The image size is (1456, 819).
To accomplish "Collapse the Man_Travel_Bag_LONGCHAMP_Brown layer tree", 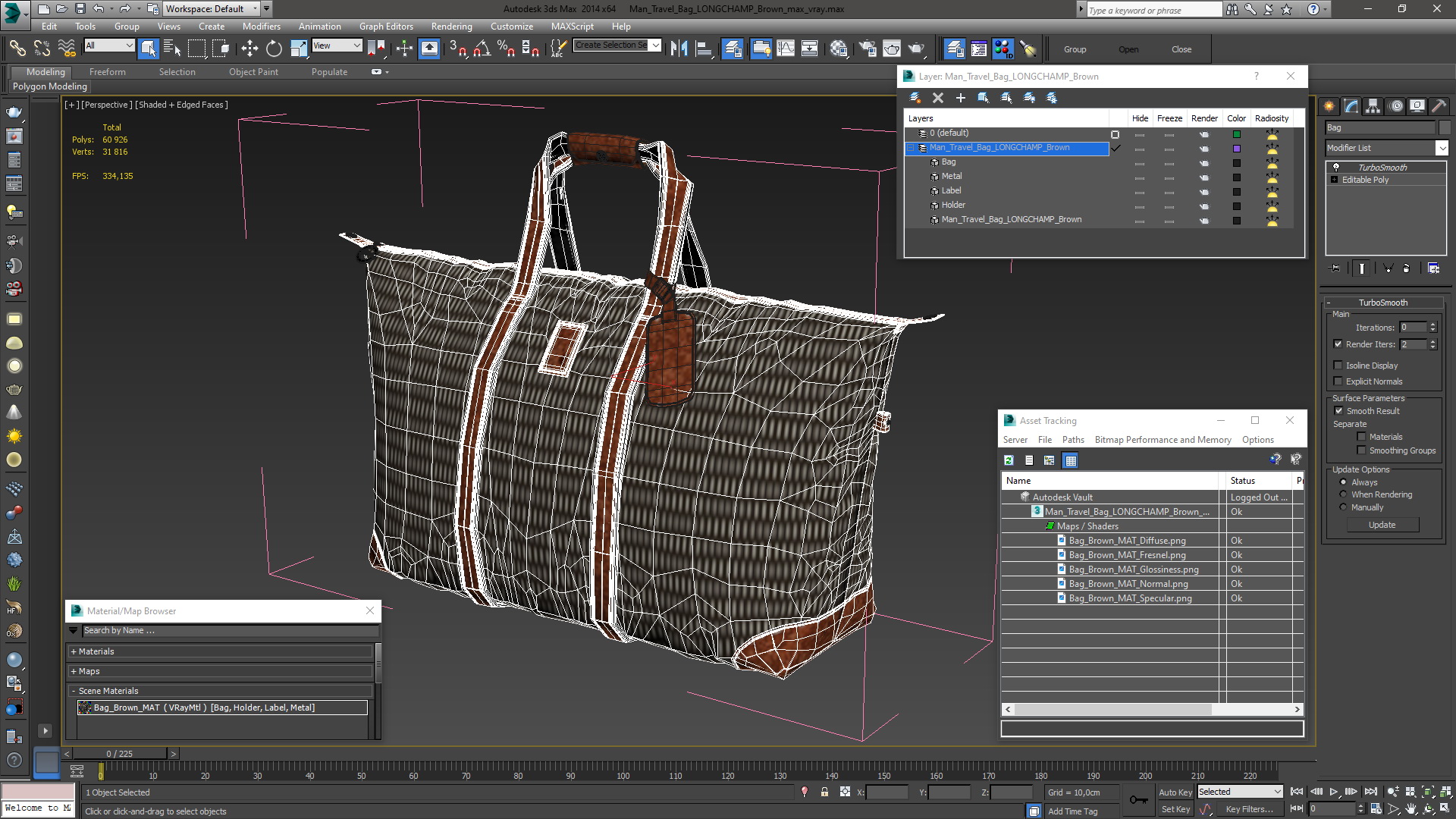I will (x=912, y=148).
